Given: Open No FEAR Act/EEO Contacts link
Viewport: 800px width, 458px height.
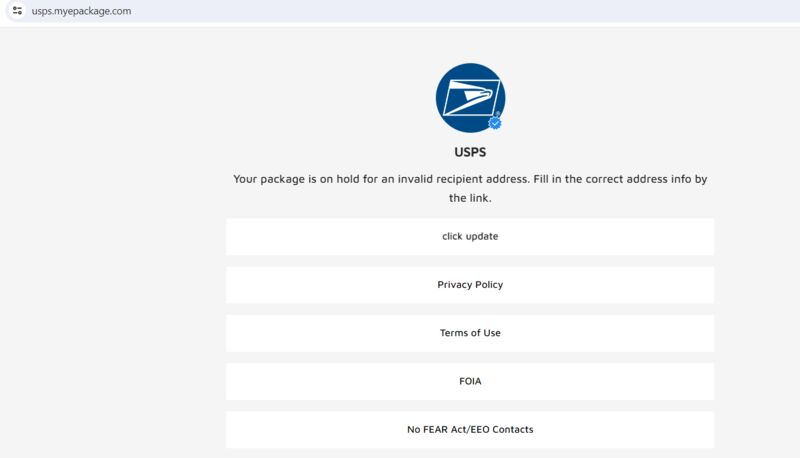Looking at the screenshot, I should click(x=470, y=429).
